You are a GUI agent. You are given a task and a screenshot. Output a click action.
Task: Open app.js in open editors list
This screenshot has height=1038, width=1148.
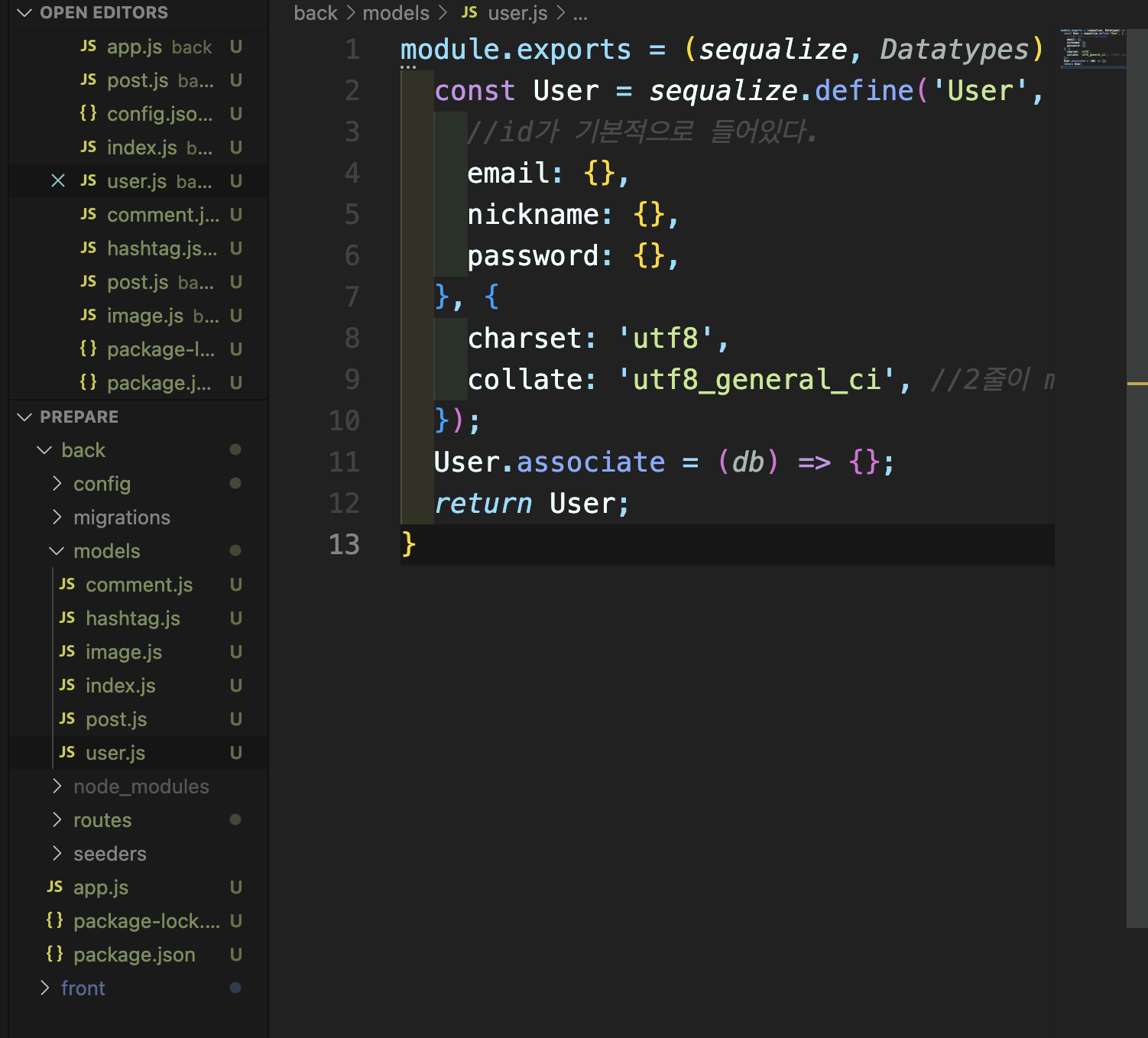[138, 47]
